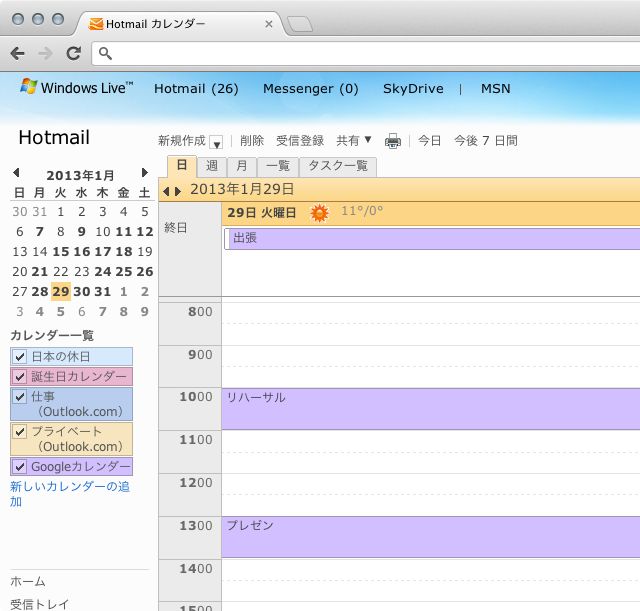Expand the 新規作成 dropdown arrow
The height and width of the screenshot is (611, 640).
pyautogui.click(x=216, y=142)
